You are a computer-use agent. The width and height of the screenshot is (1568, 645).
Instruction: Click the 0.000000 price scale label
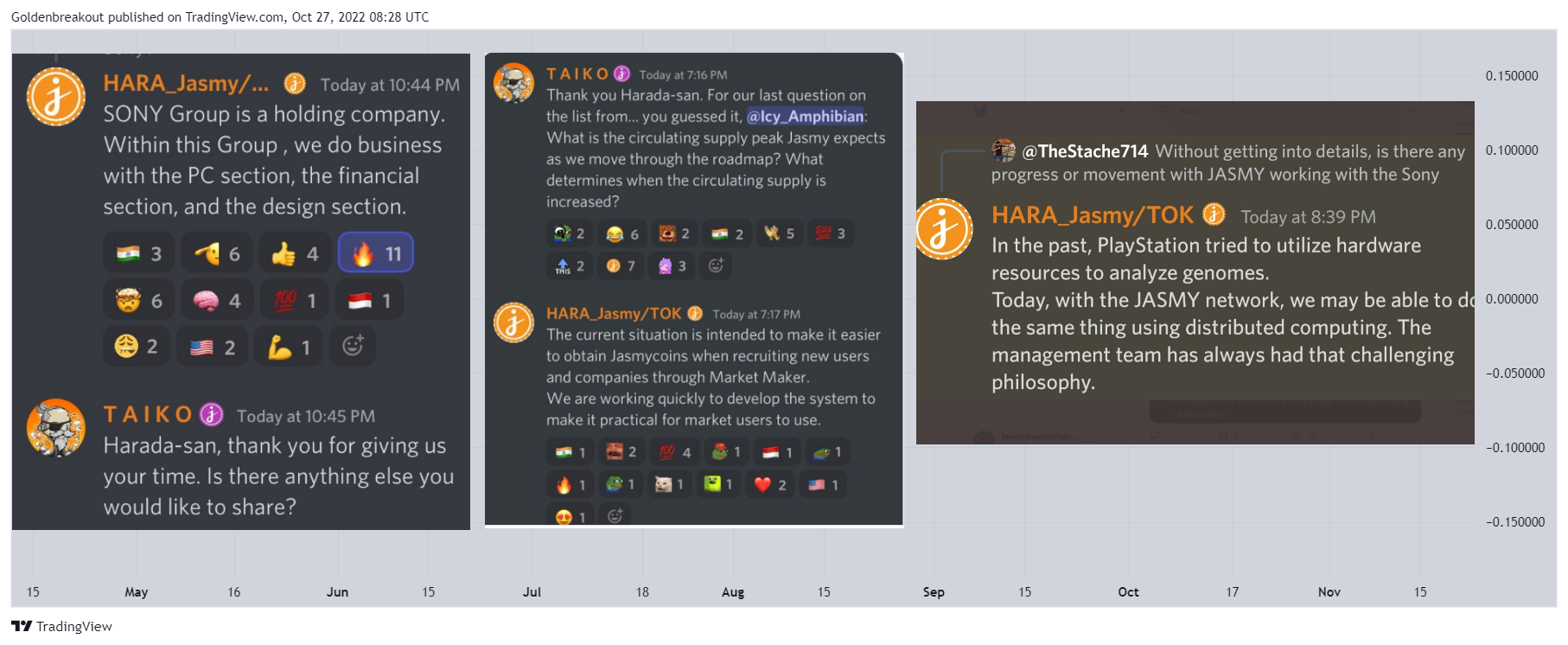(x=1512, y=299)
